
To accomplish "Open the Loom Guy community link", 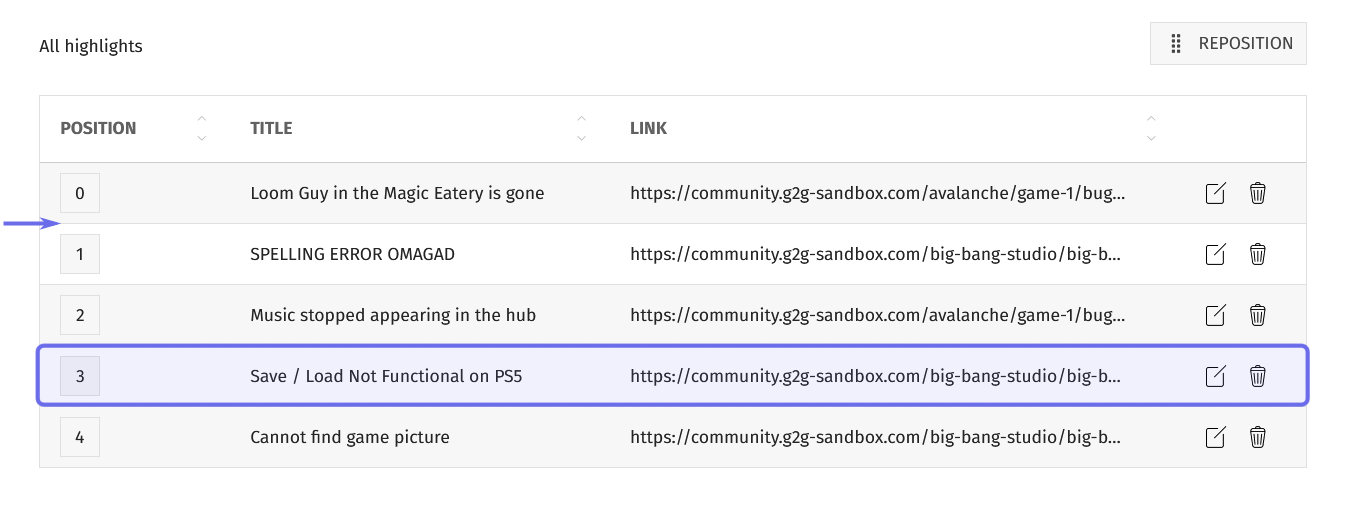I will point(877,193).
